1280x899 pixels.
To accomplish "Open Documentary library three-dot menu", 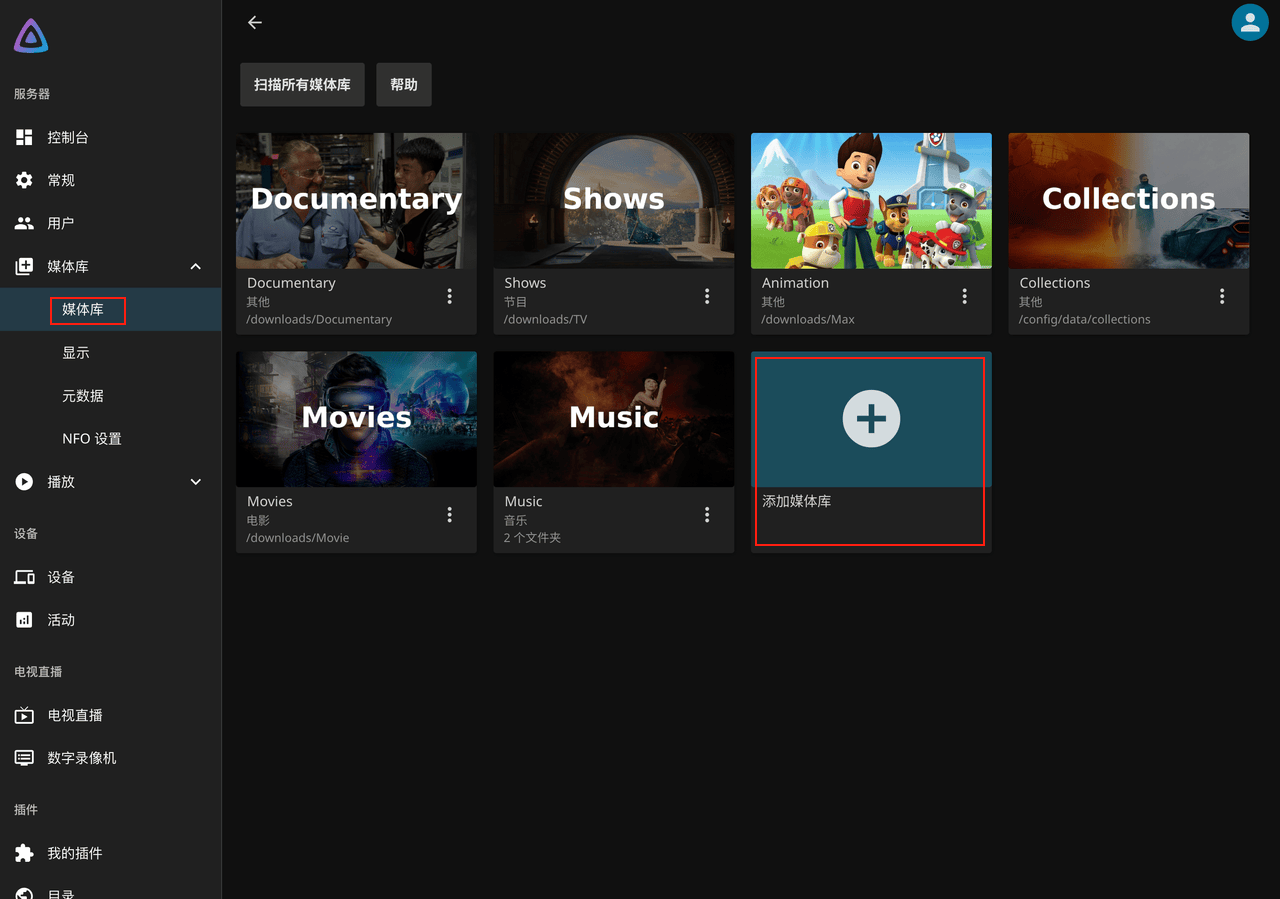I will click(450, 296).
